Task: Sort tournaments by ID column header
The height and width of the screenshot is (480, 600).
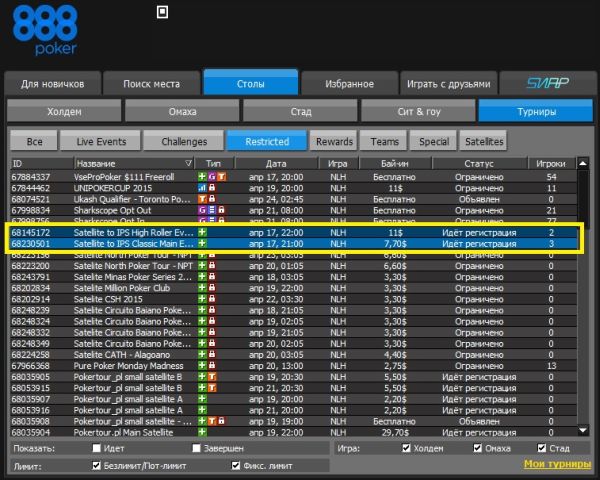Action: (42, 163)
